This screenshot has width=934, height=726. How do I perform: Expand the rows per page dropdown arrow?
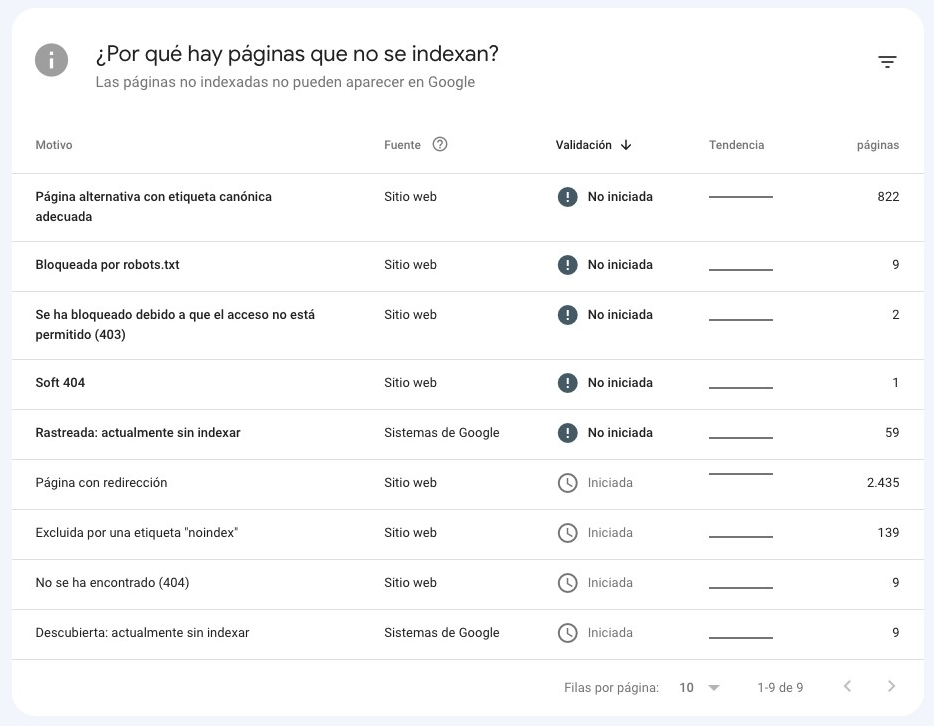point(714,688)
